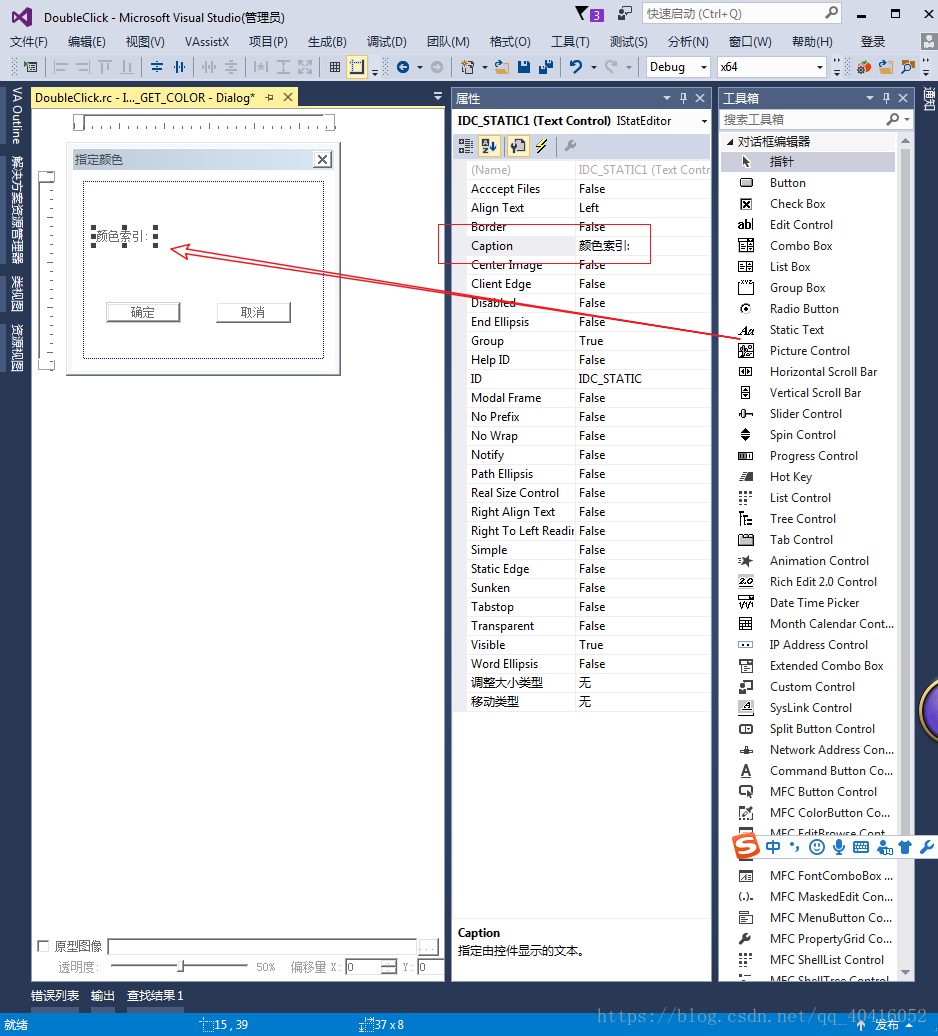This screenshot has height=1036, width=938.
Task: Click the Save toolbar icon
Action: pos(524,67)
